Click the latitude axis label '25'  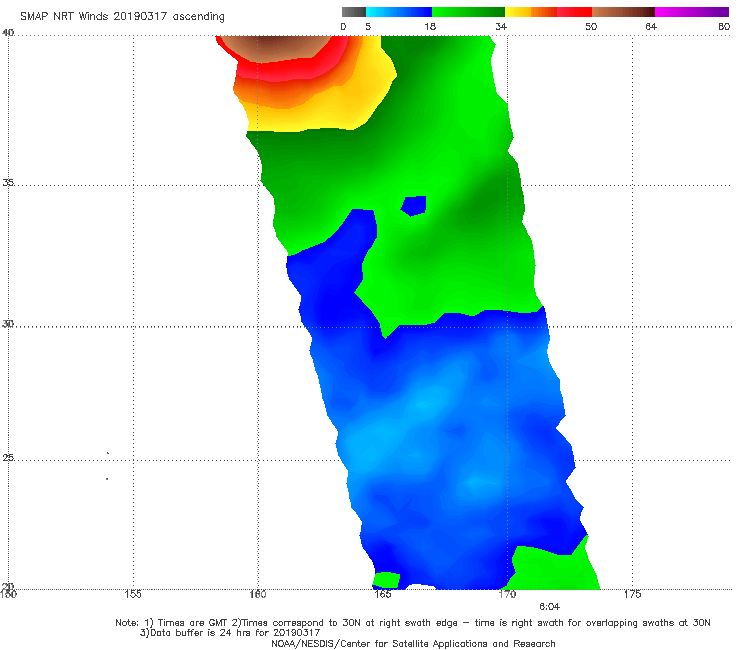pos(8,457)
